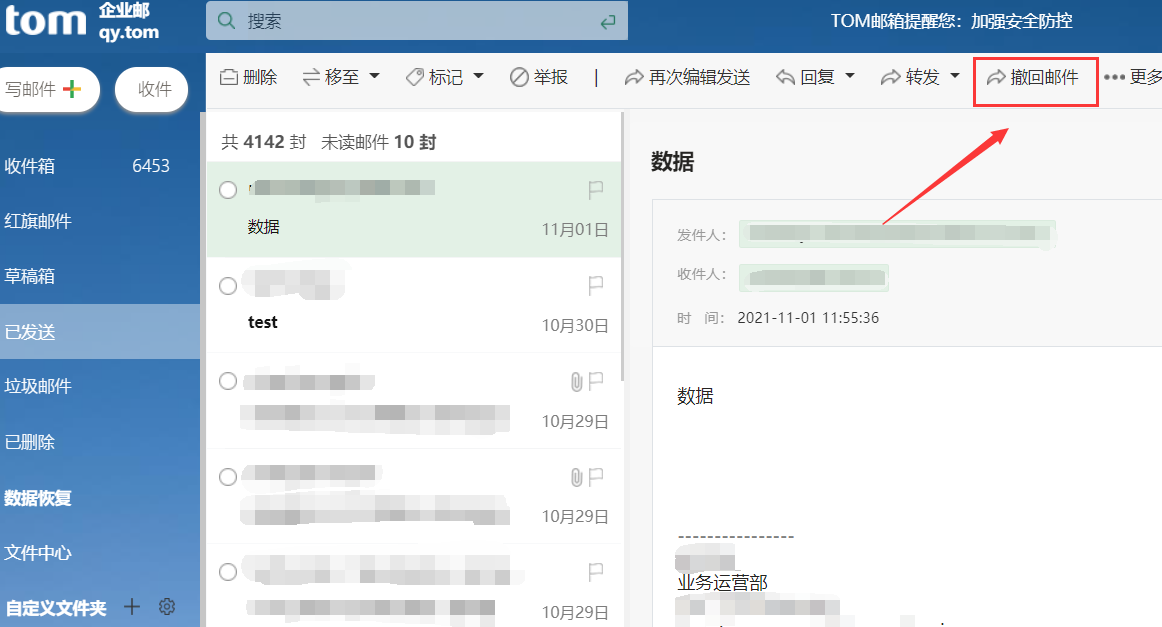Click the 6453 inbox count
Image resolution: width=1162 pixels, height=627 pixels.
150,166
